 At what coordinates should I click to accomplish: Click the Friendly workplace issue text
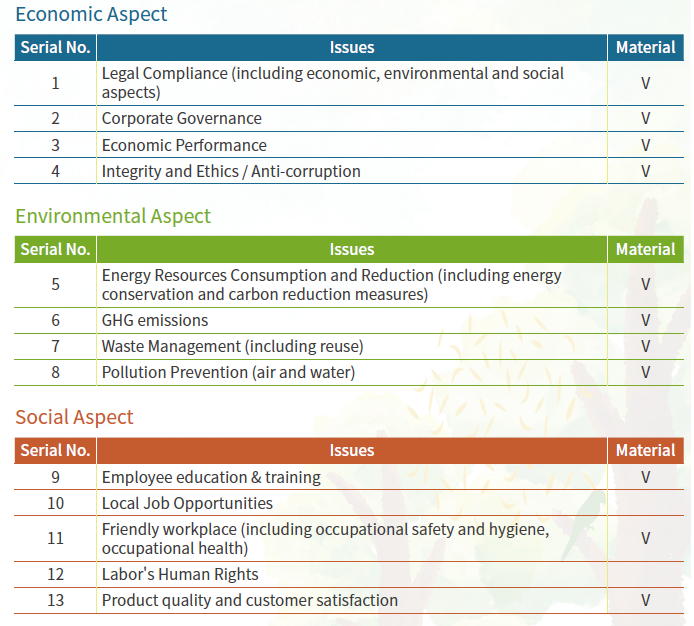pyautogui.click(x=325, y=538)
